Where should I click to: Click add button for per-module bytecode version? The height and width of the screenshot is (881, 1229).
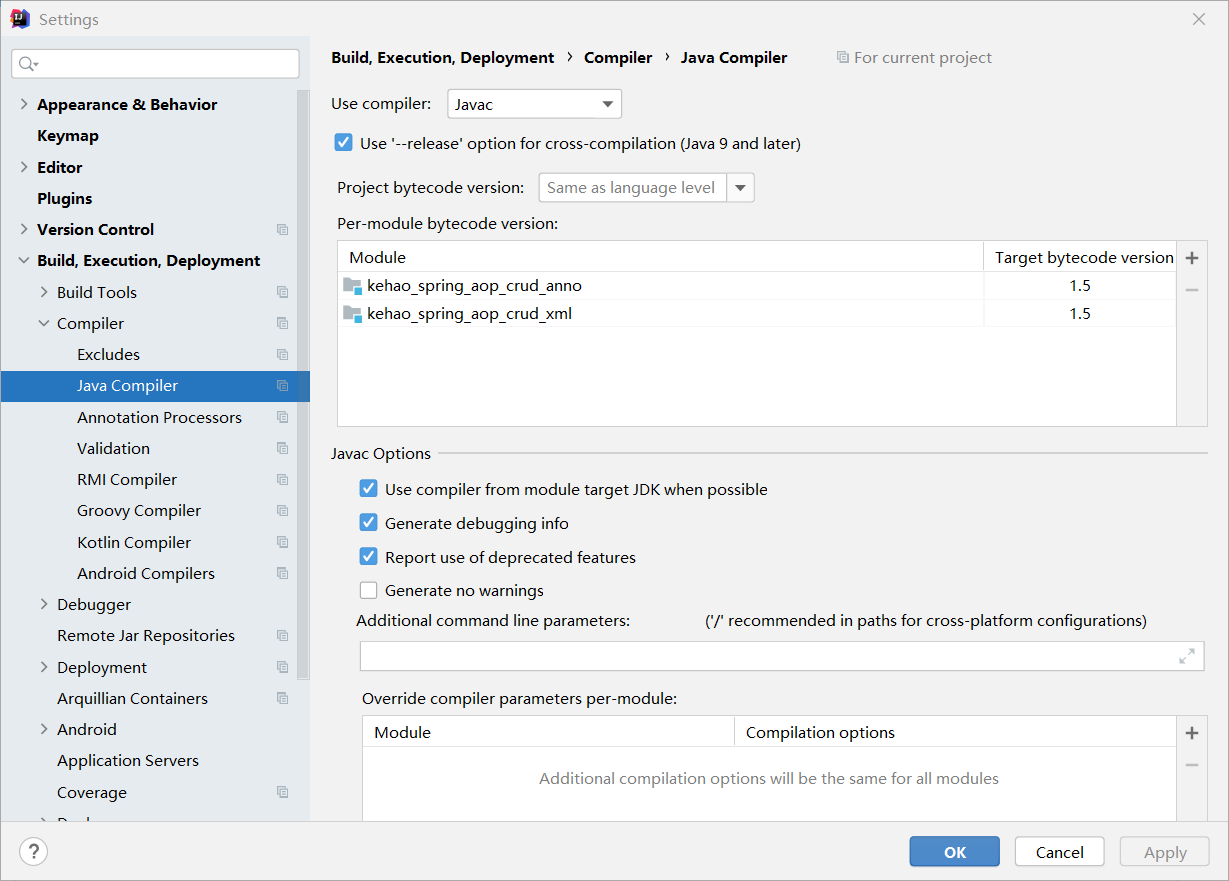(x=1191, y=258)
